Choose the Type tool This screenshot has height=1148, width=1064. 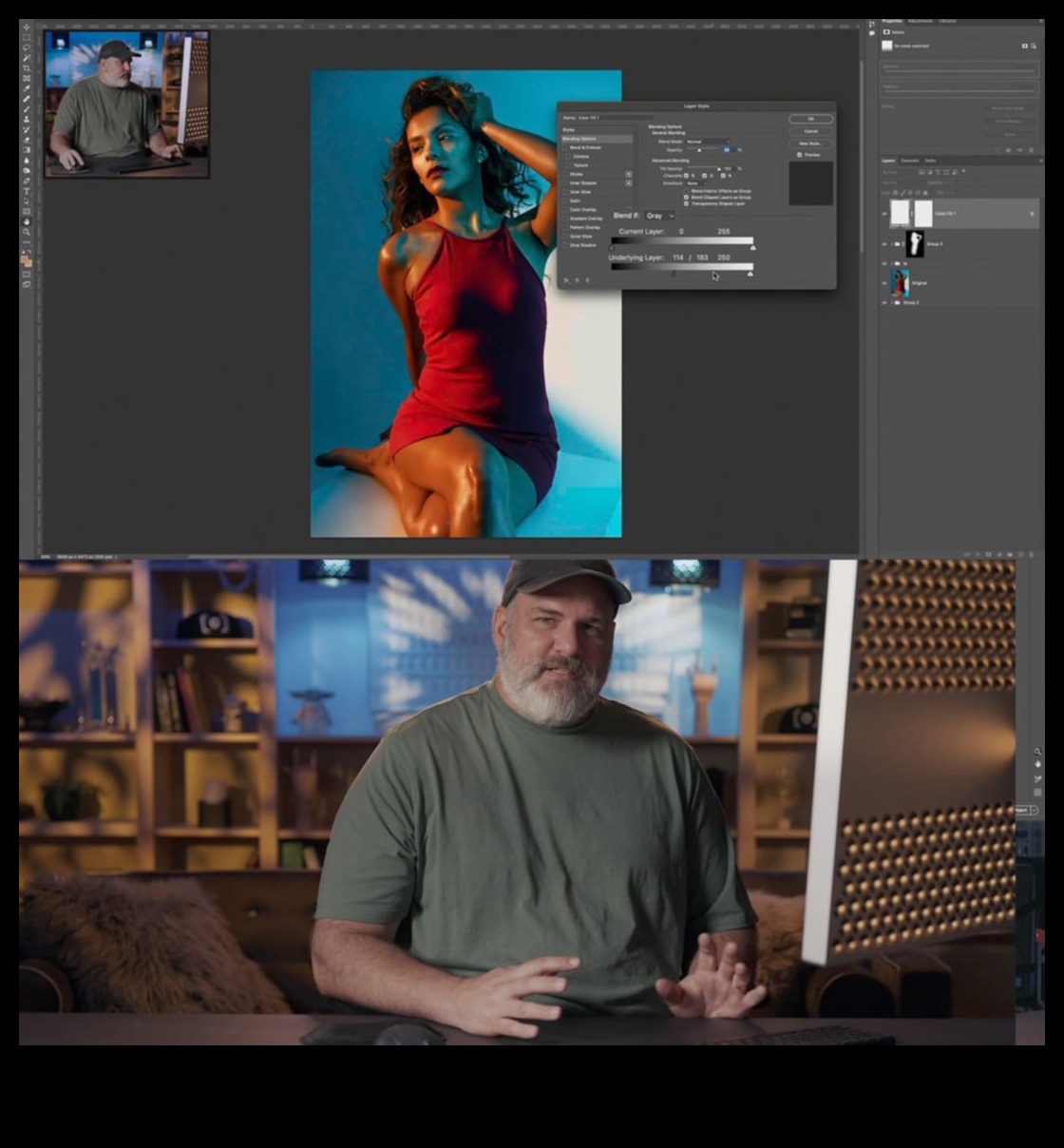tap(27, 191)
